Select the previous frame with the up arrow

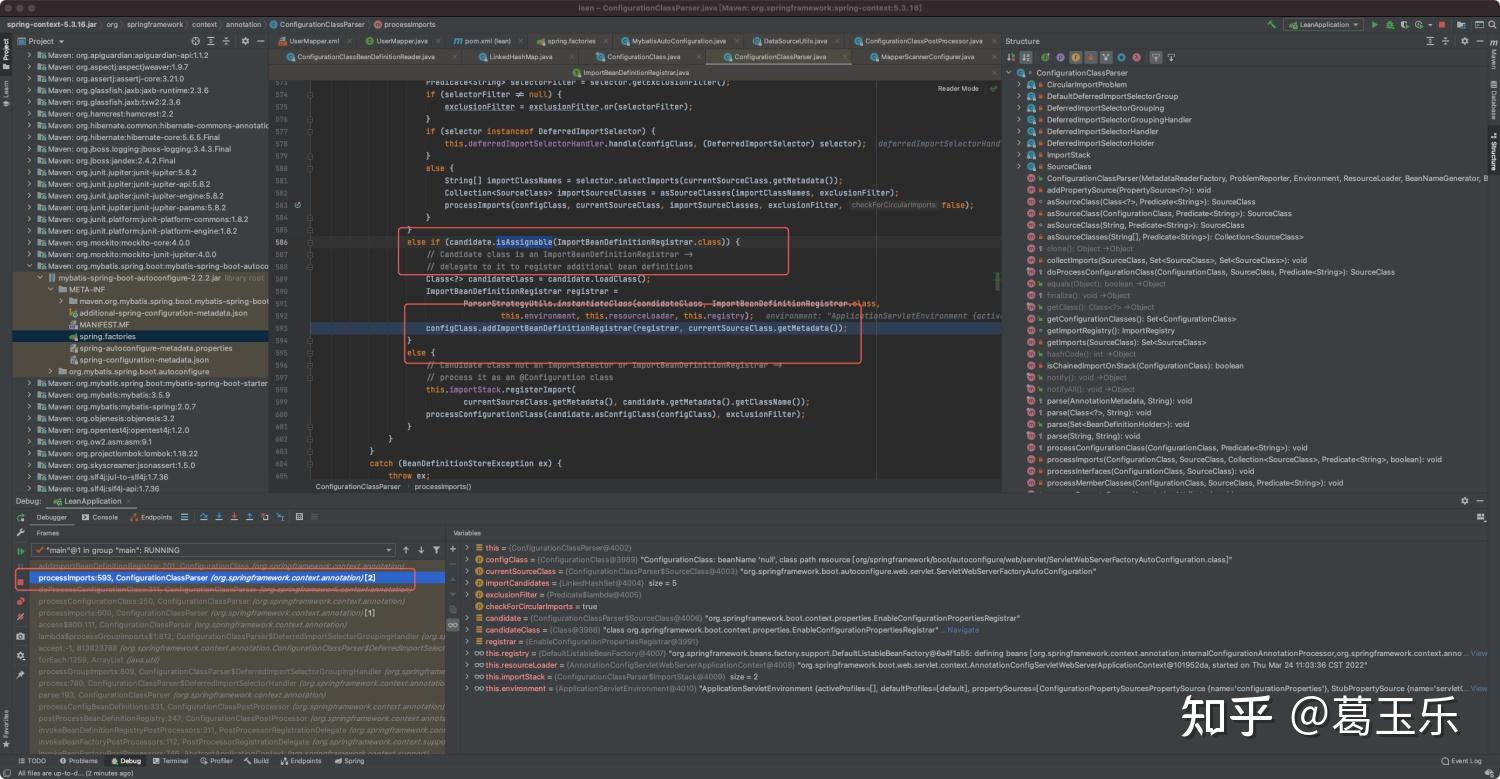pyautogui.click(x=406, y=550)
